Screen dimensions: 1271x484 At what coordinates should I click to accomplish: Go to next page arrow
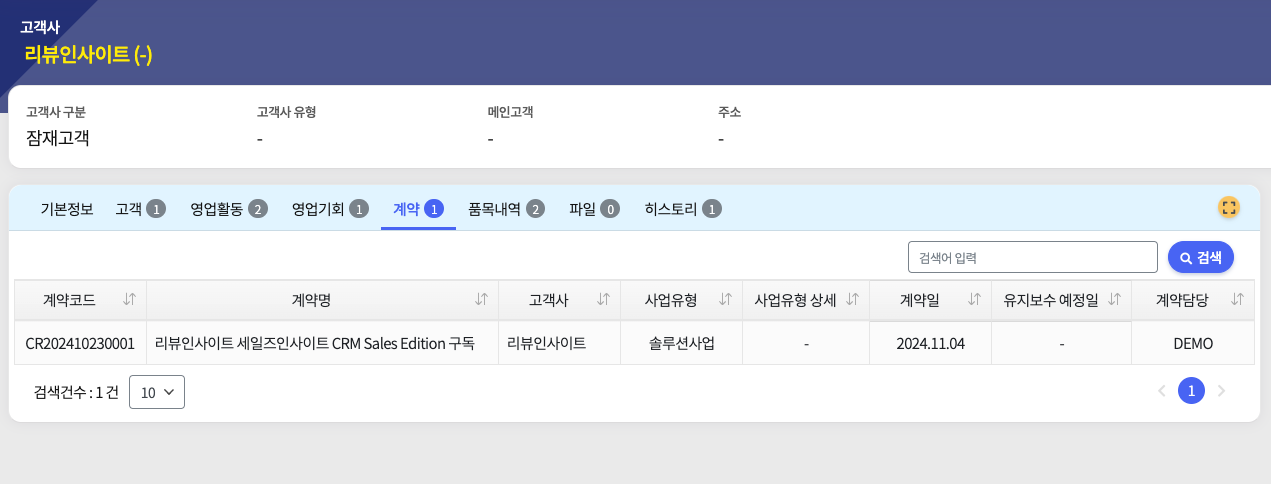click(x=1220, y=391)
